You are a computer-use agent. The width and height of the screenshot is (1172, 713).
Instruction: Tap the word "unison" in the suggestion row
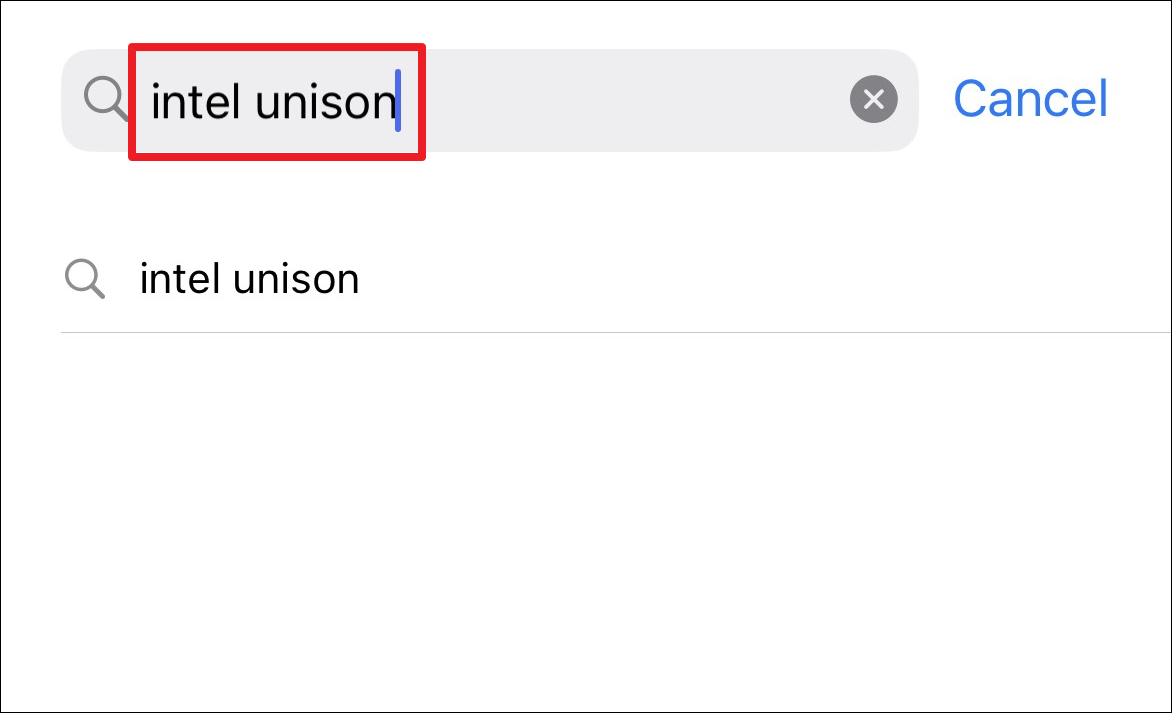coord(296,279)
